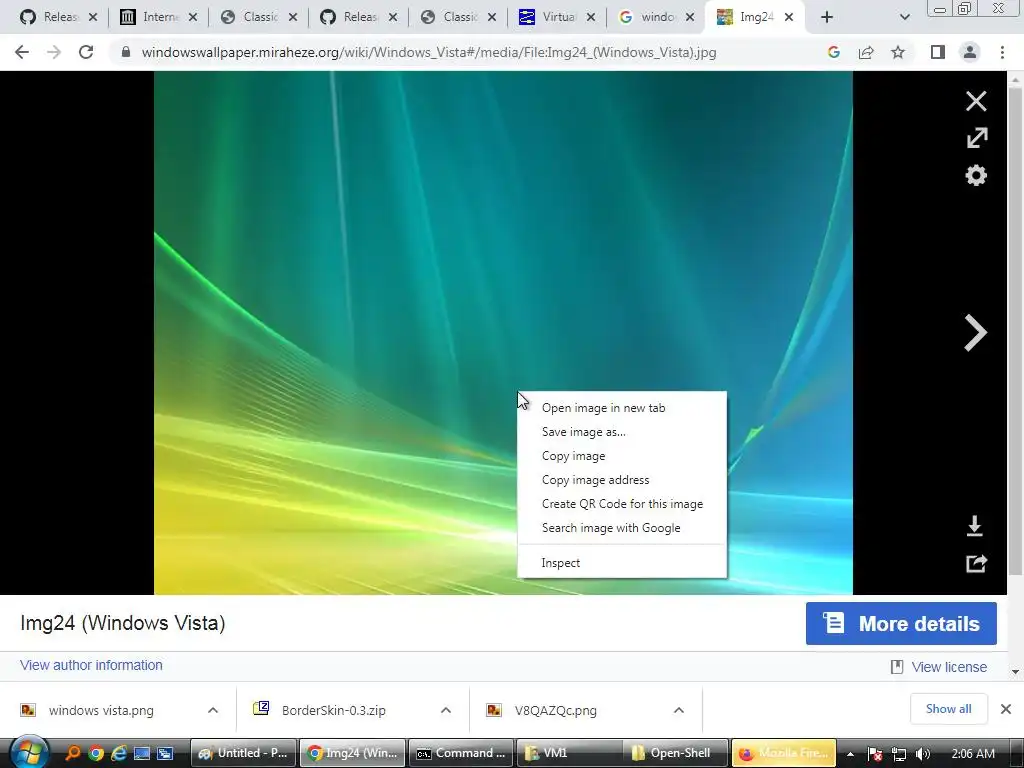Viewport: 1024px width, 768px height.
Task: Switch to the VirtualBox tab
Action: pyautogui.click(x=557, y=18)
